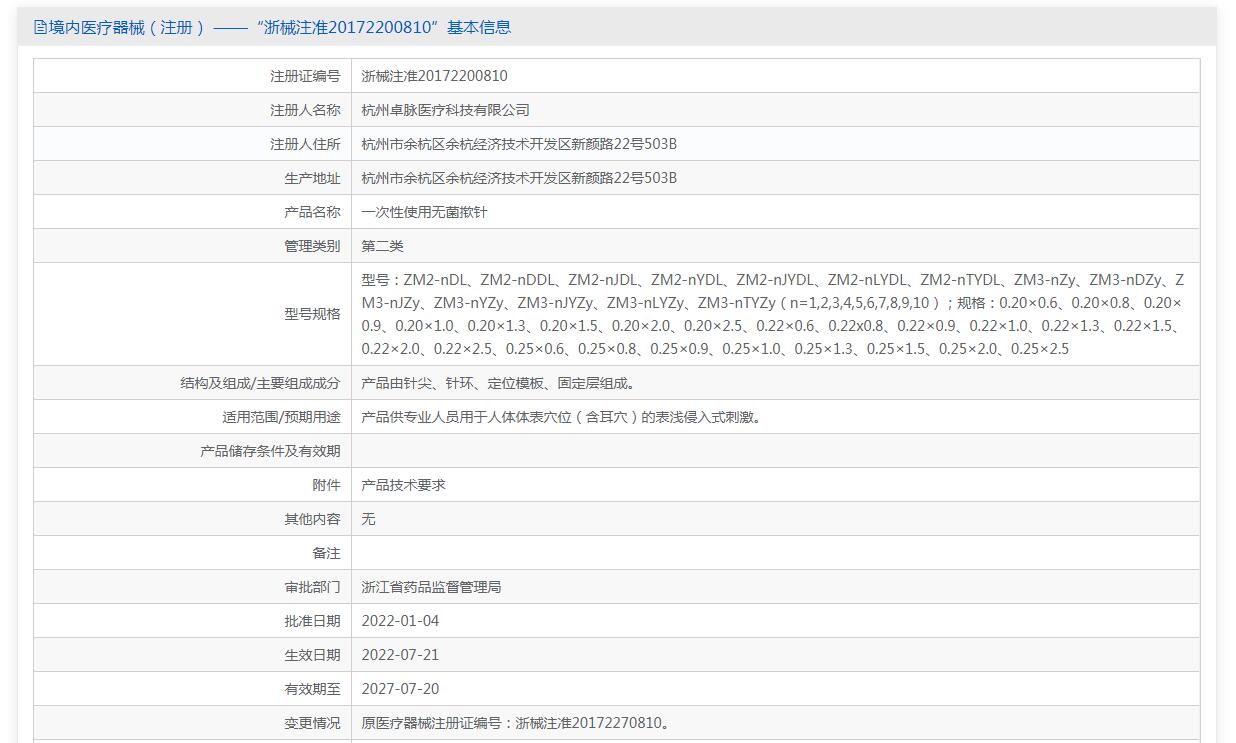Click the 适用范围/预期用途 label
The width and height of the screenshot is (1236, 743).
(x=281, y=417)
